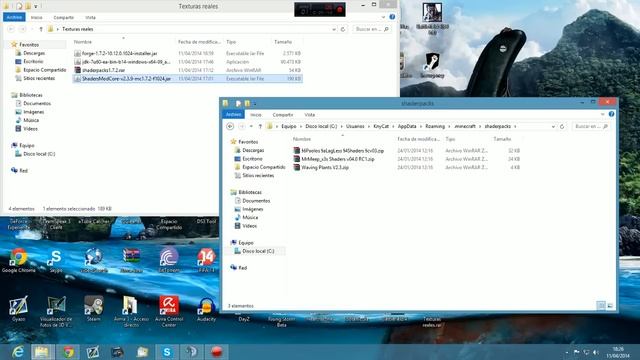Image resolution: width=640 pixels, height=360 pixels.
Task: Select shaderpacks1.7.2.rar file
Action: tap(103, 70)
